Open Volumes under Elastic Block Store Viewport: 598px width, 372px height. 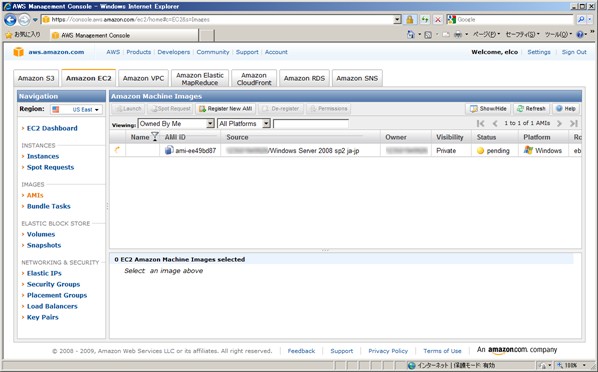coord(41,234)
